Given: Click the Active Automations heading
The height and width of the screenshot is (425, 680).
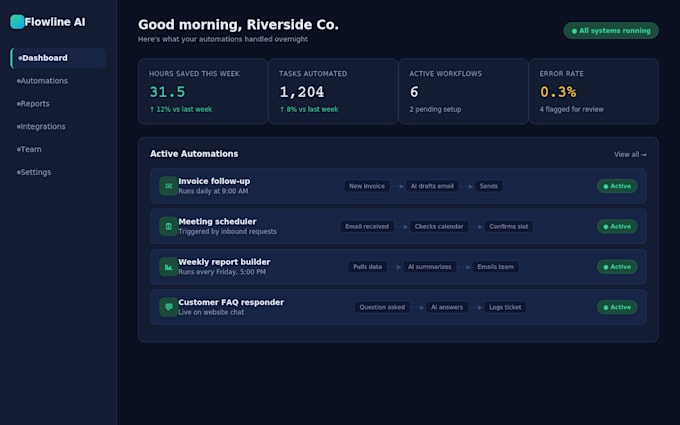Looking at the screenshot, I should tap(194, 154).
